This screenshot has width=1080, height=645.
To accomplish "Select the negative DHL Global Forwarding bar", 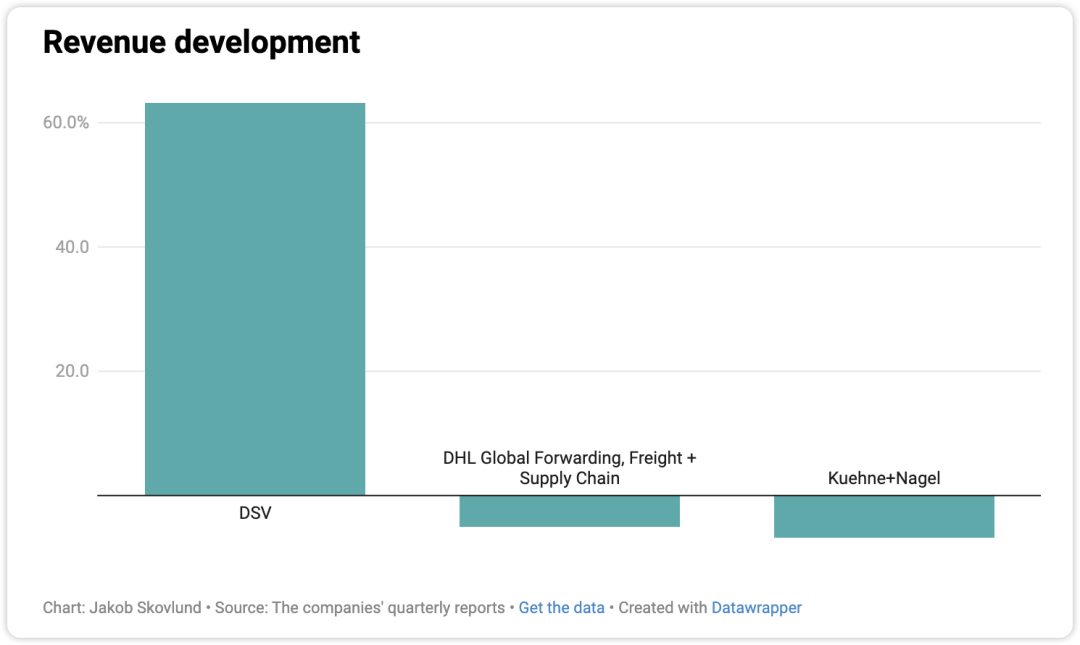I will (569, 511).
